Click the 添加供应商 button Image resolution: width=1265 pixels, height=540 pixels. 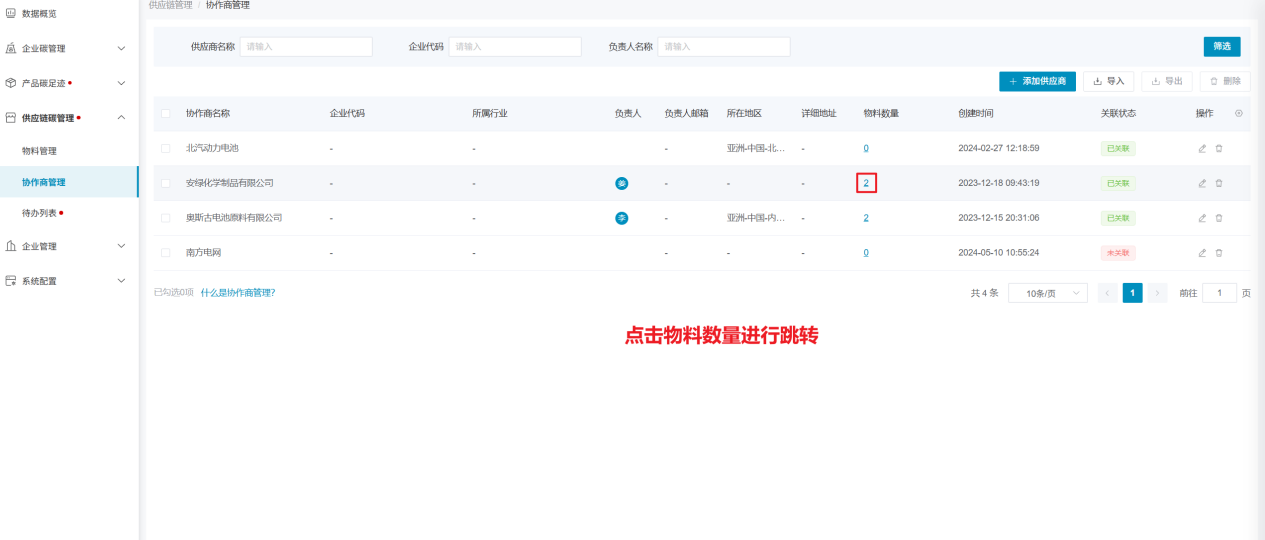click(1037, 81)
